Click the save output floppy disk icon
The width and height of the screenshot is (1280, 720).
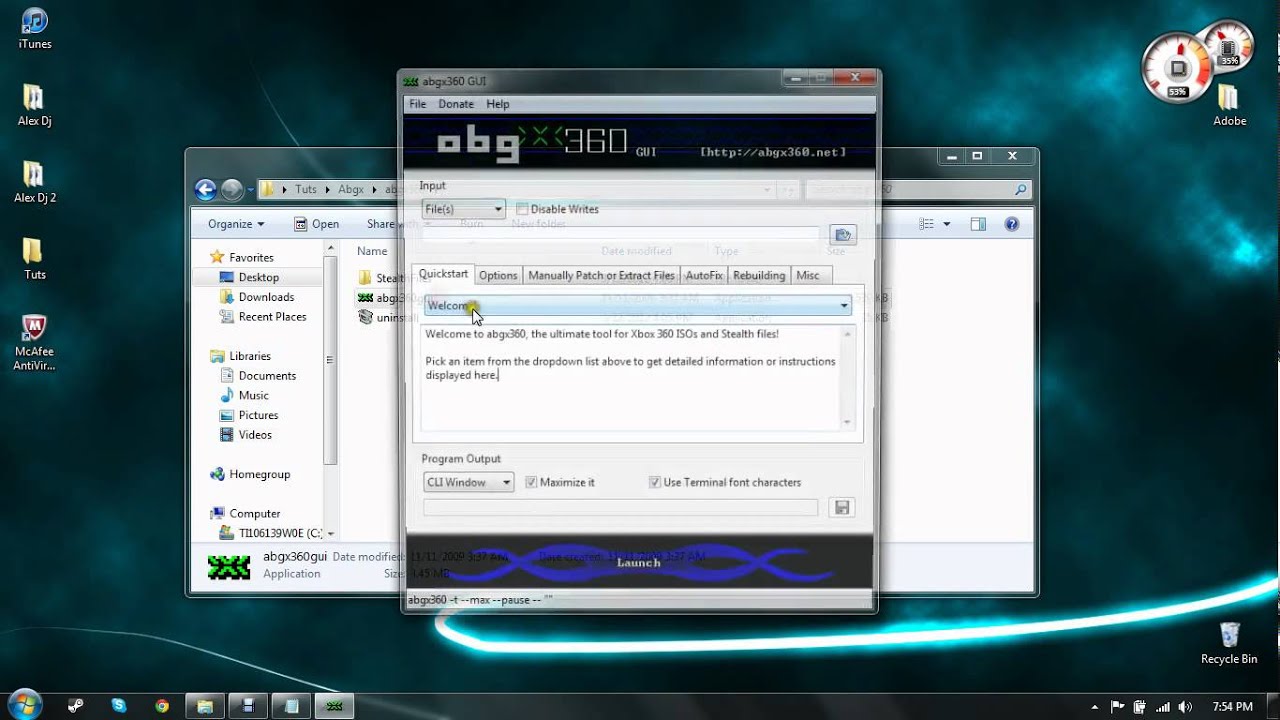(842, 508)
